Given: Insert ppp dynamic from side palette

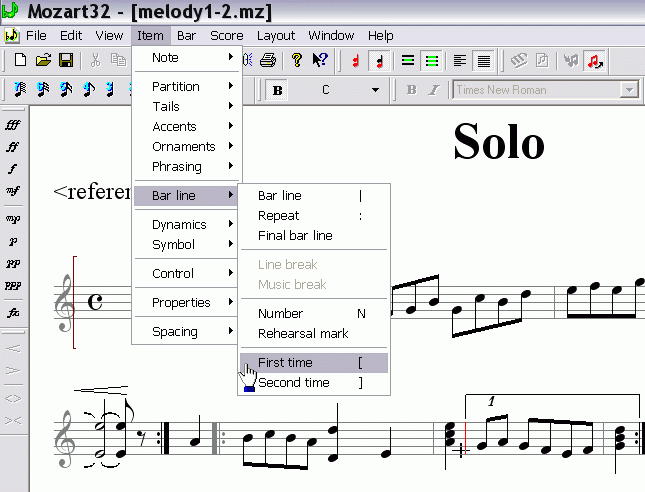Looking at the screenshot, I should click(x=13, y=285).
